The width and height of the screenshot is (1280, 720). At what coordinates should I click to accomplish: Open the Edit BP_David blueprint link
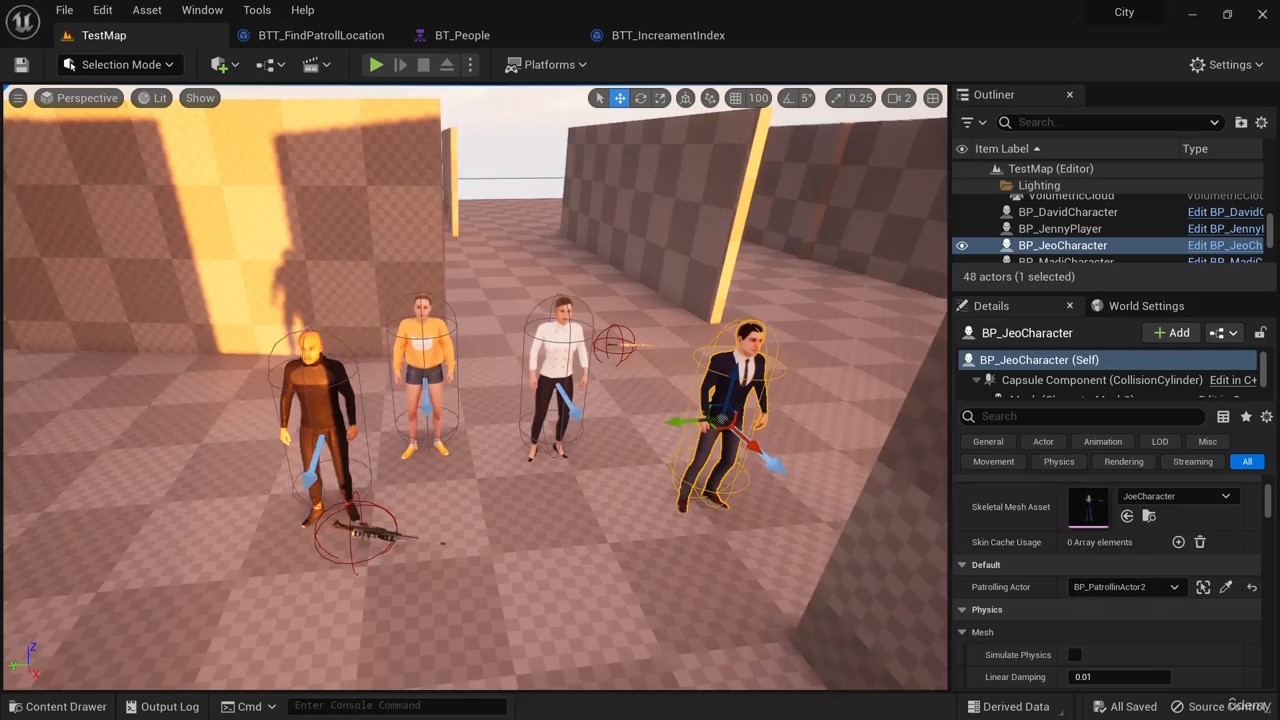coord(1225,212)
